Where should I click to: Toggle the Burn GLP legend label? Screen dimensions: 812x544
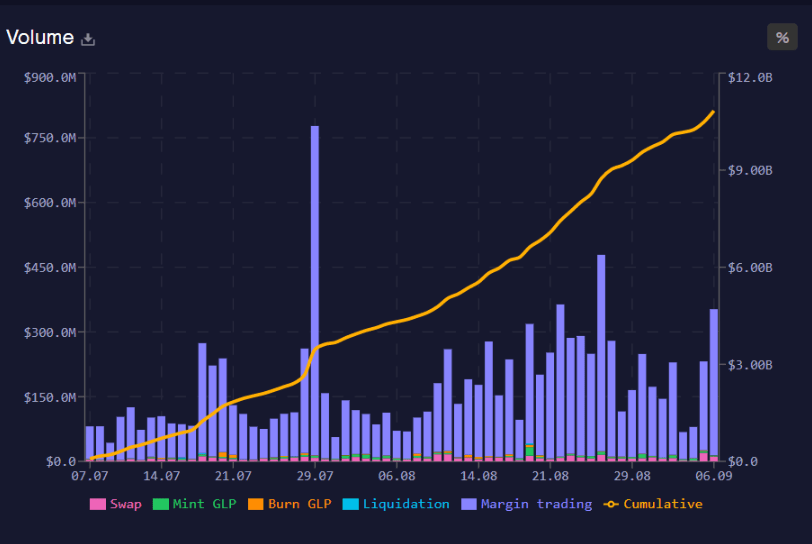coord(299,505)
